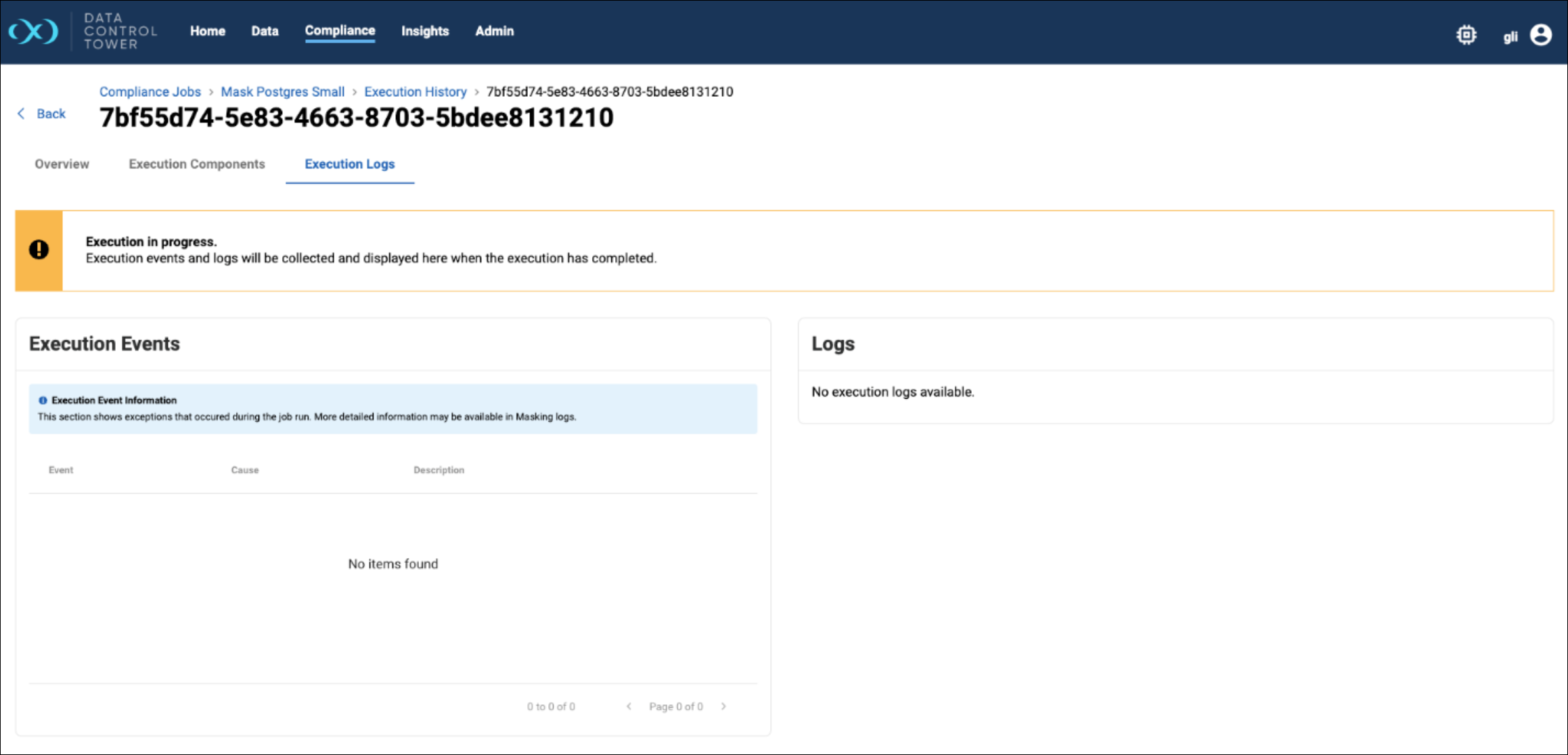Image resolution: width=1568 pixels, height=755 pixels.
Task: Click the back arrow chevron icon
Action: 21,114
